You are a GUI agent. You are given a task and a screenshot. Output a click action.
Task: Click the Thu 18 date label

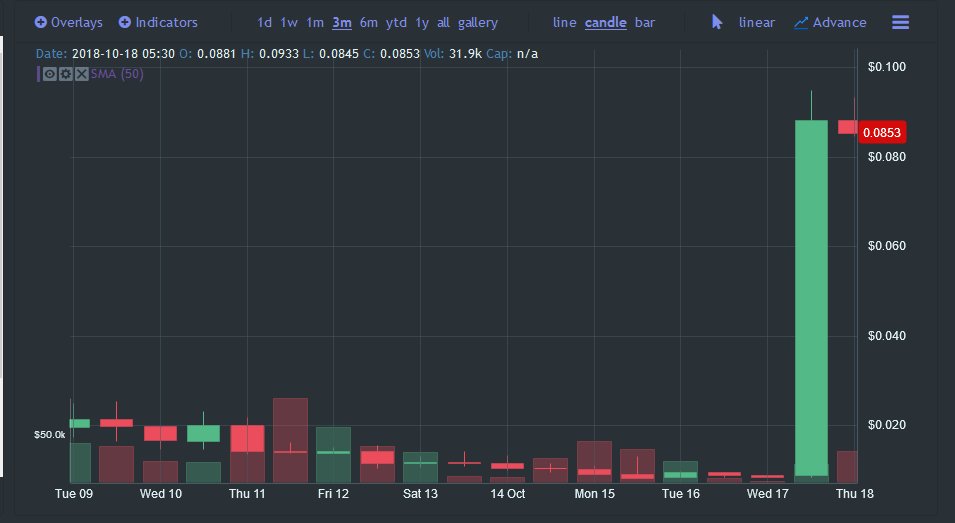855,494
